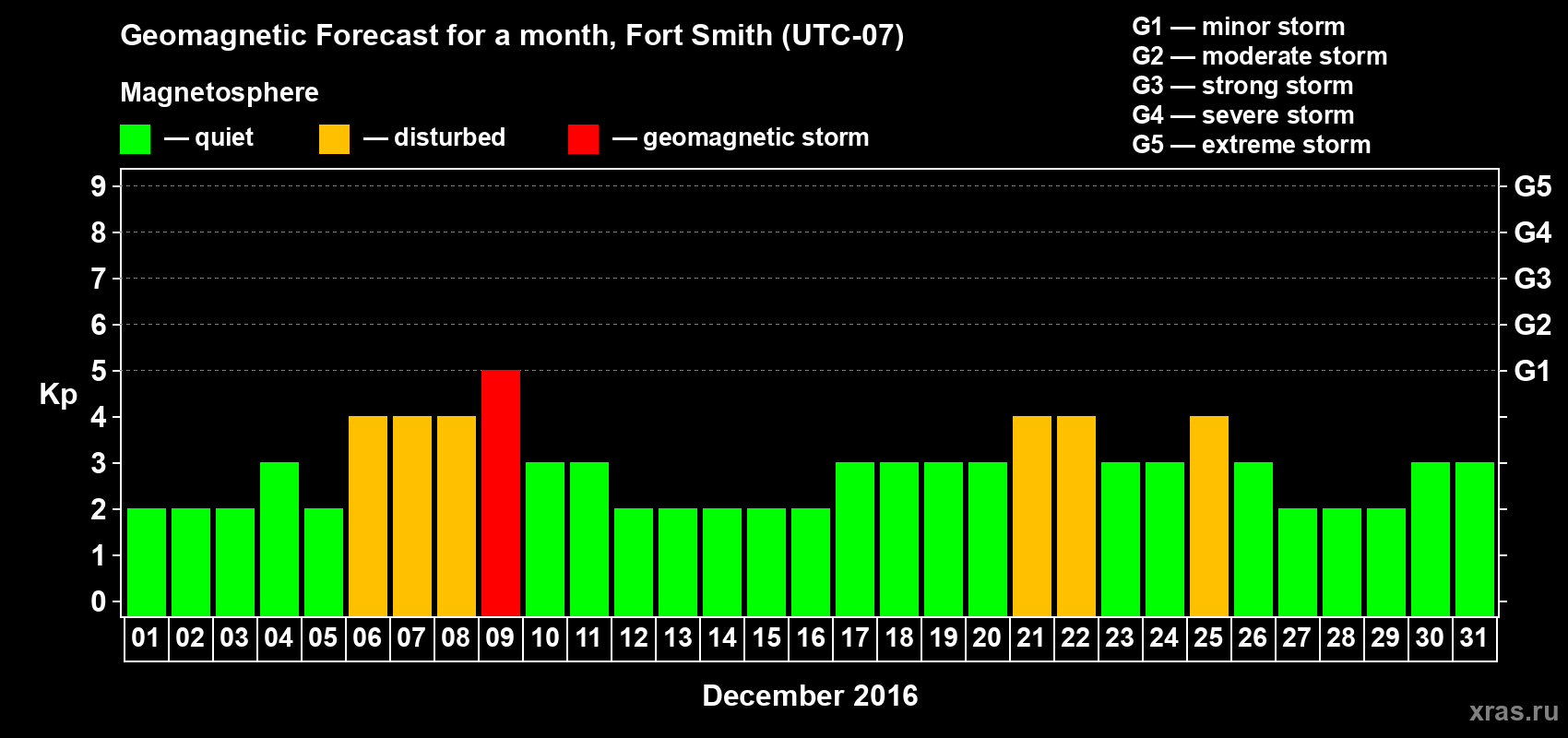Viewport: 1568px width, 738px height.
Task: Click the G1 label on right axis
Action: coord(1532,371)
